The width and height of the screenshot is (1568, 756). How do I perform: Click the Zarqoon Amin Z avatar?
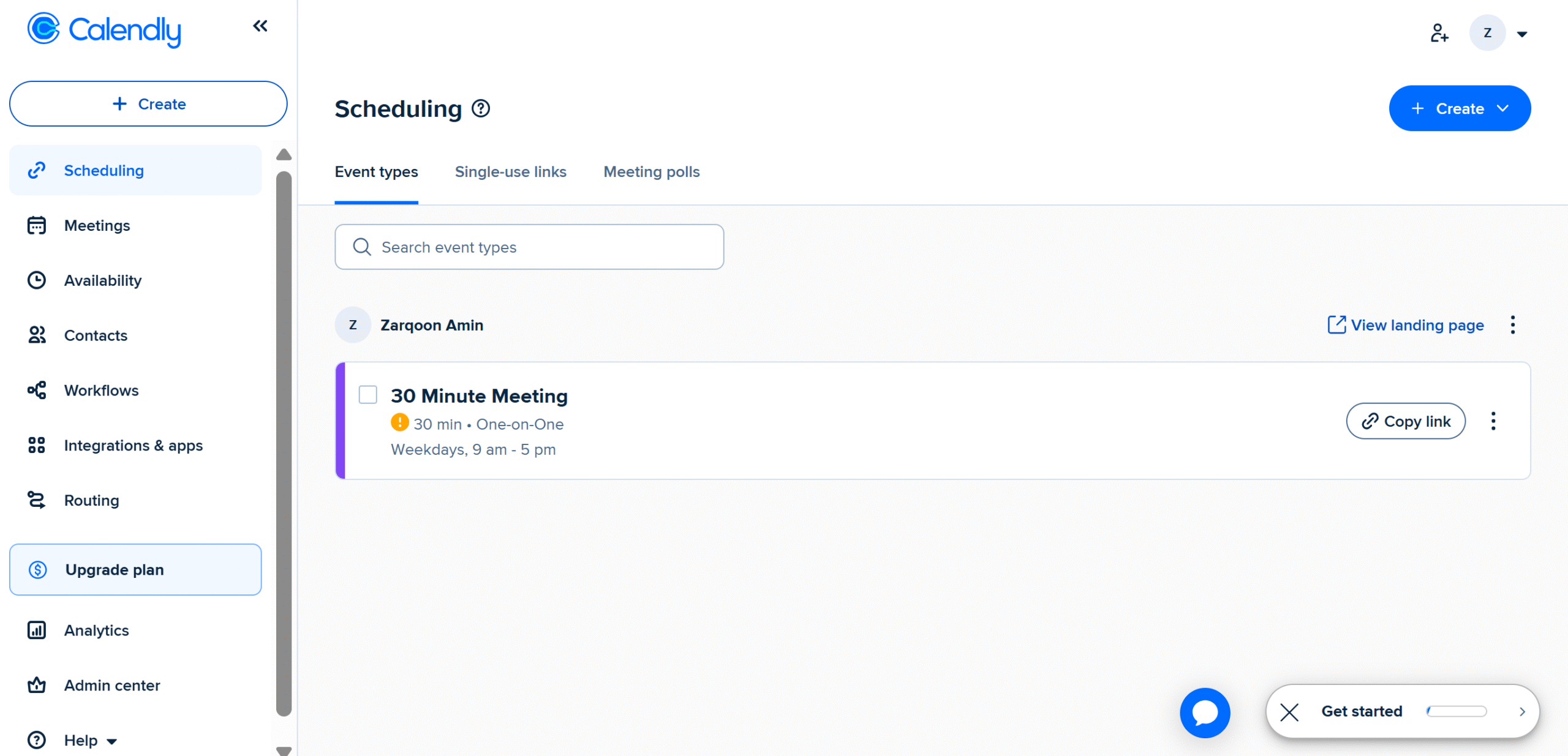point(353,325)
